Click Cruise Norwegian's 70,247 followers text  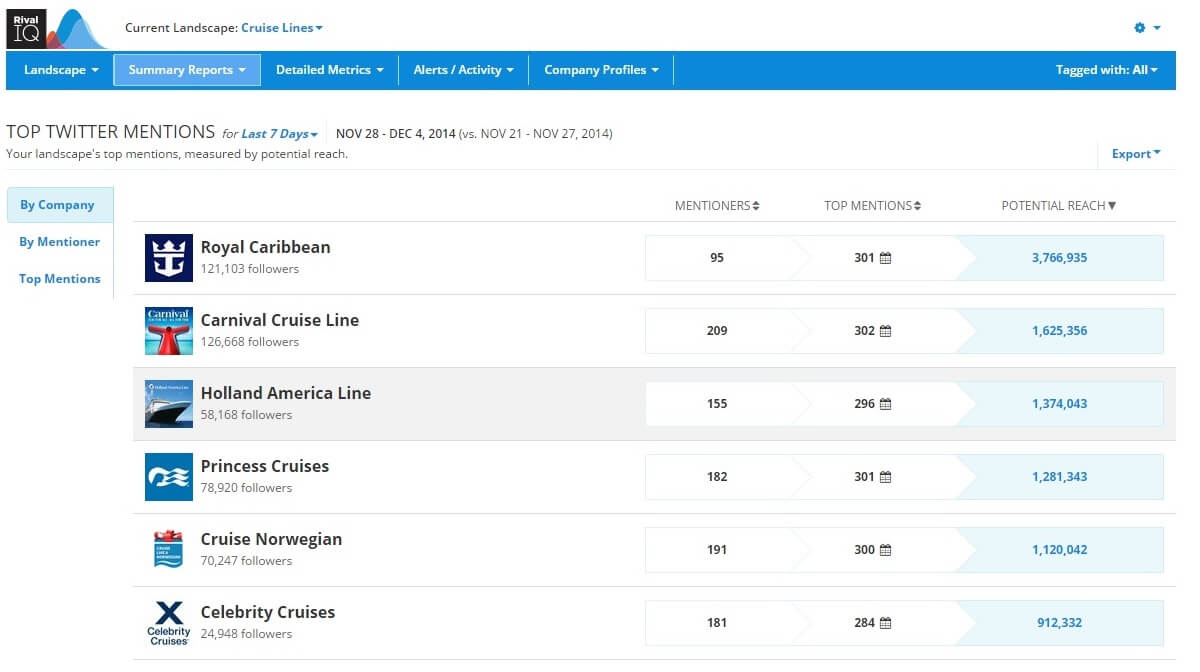[x=246, y=561]
